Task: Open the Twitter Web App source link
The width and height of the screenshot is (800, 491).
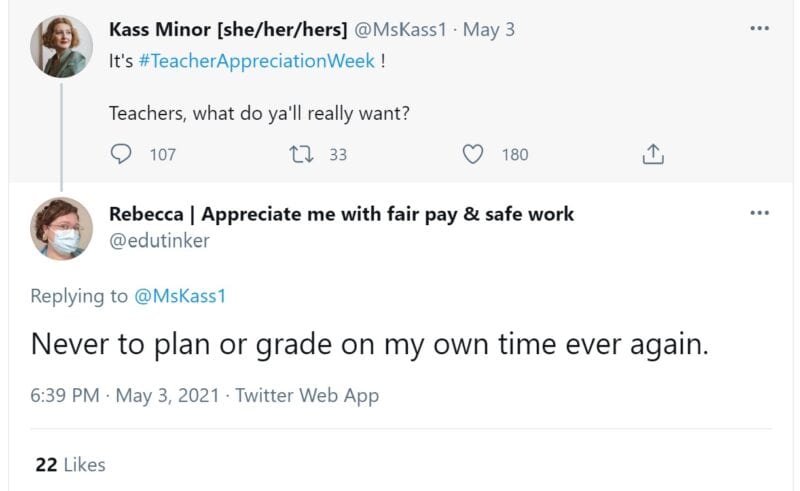Action: (307, 396)
